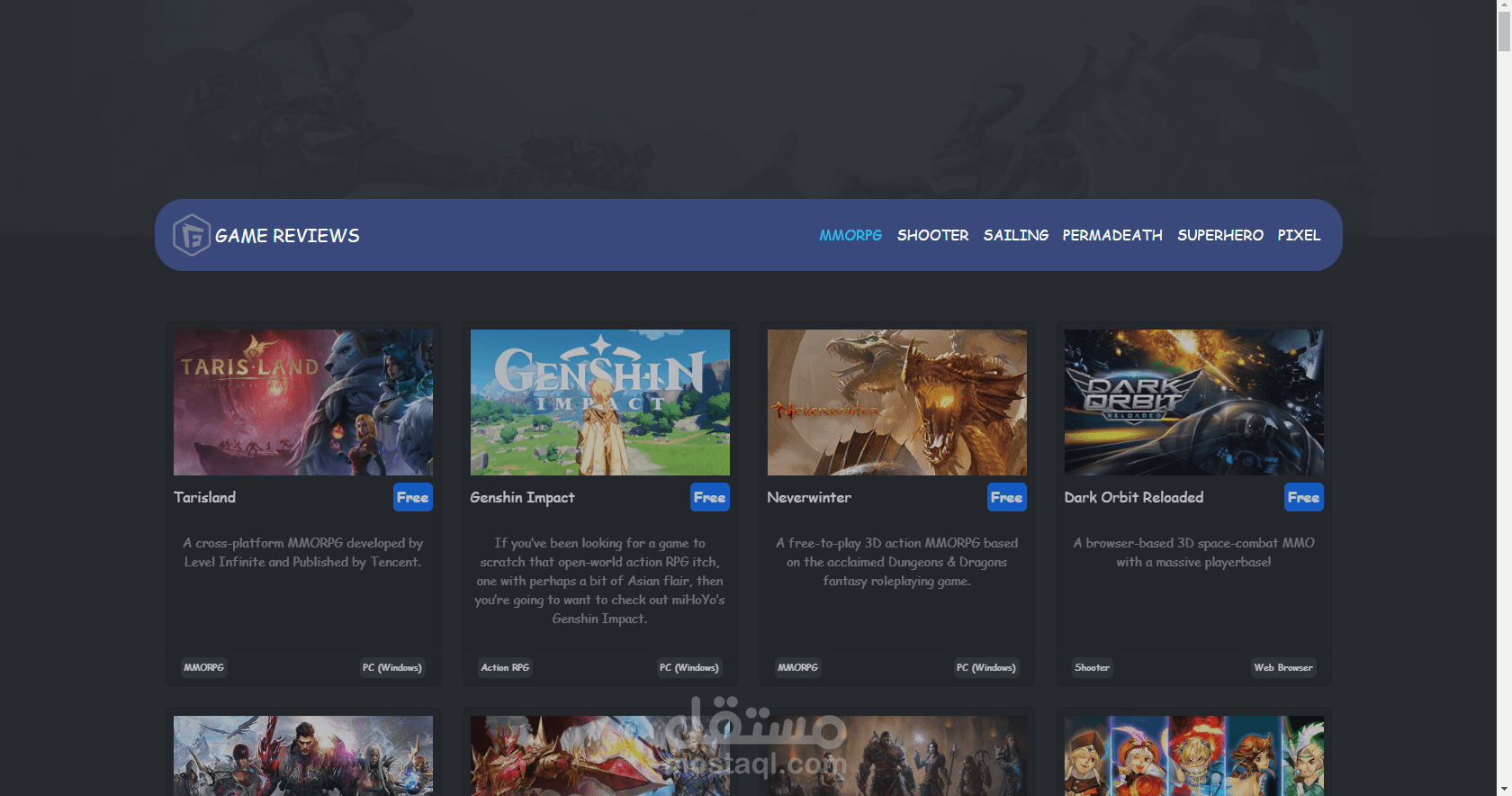Select the SAILING category
This screenshot has height=796, width=1512.
point(1016,235)
